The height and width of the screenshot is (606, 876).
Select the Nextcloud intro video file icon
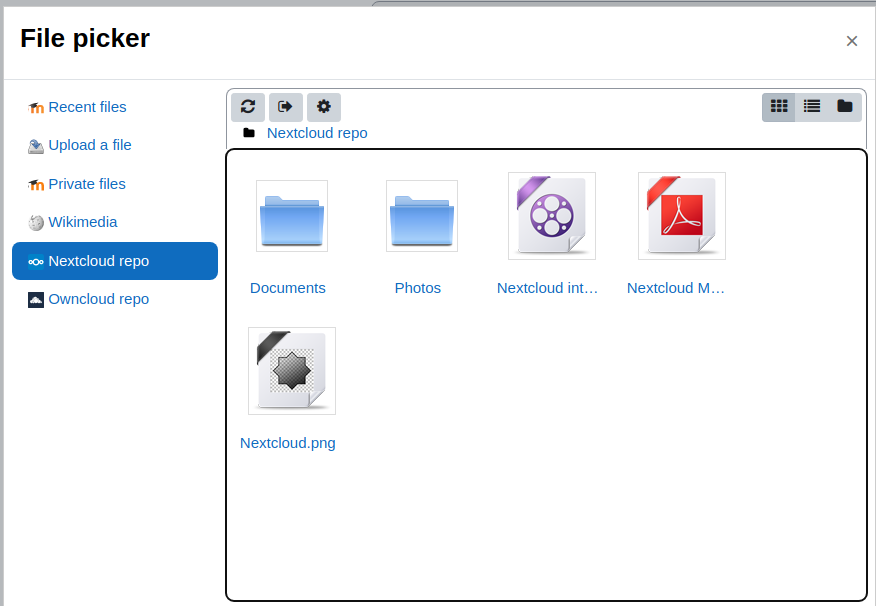click(552, 216)
